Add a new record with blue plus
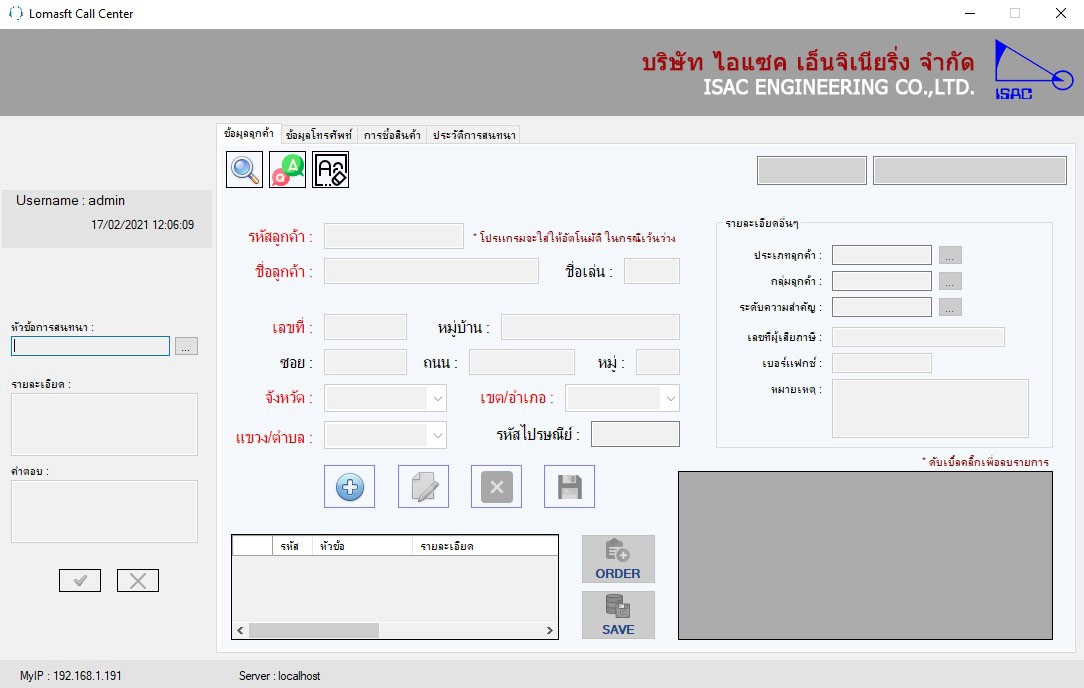Image resolution: width=1084 pixels, height=688 pixels. tap(349, 487)
